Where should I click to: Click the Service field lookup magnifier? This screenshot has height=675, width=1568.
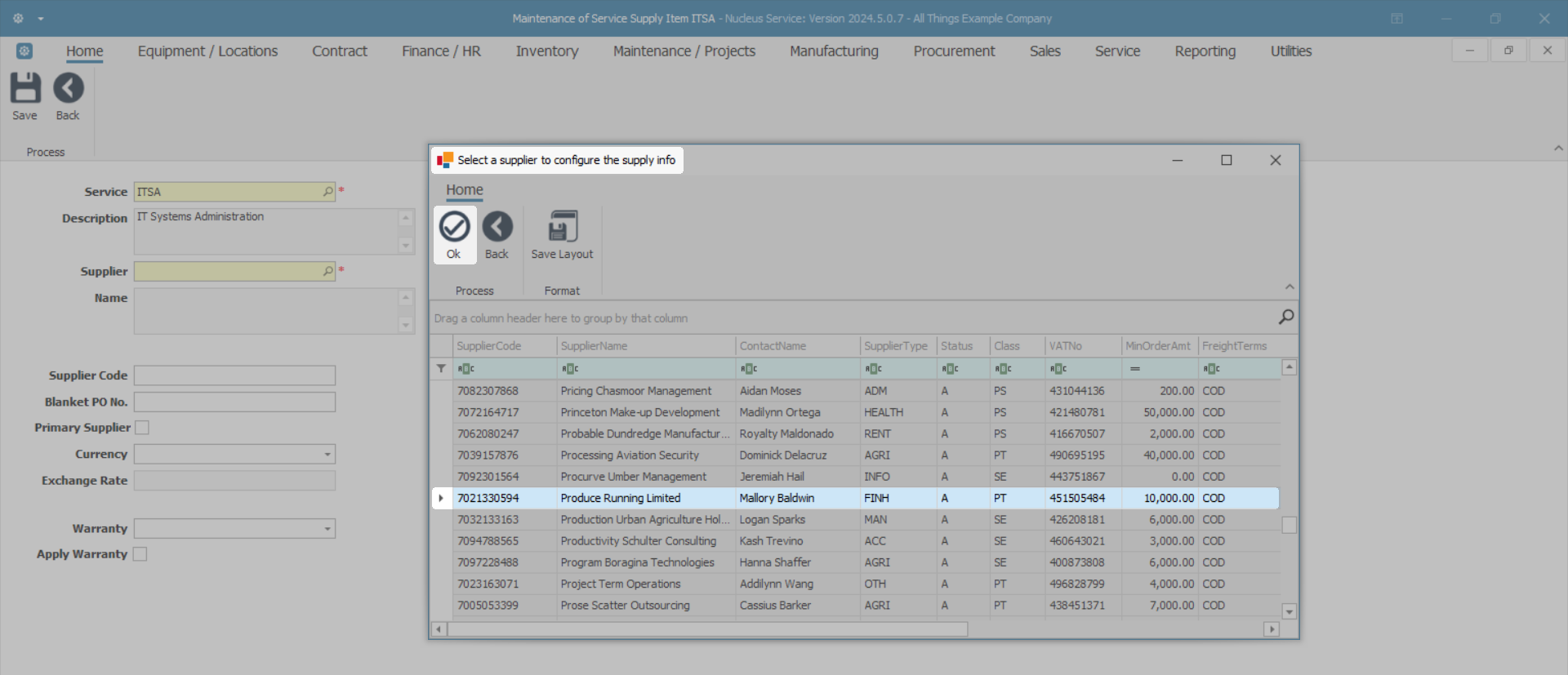(327, 192)
